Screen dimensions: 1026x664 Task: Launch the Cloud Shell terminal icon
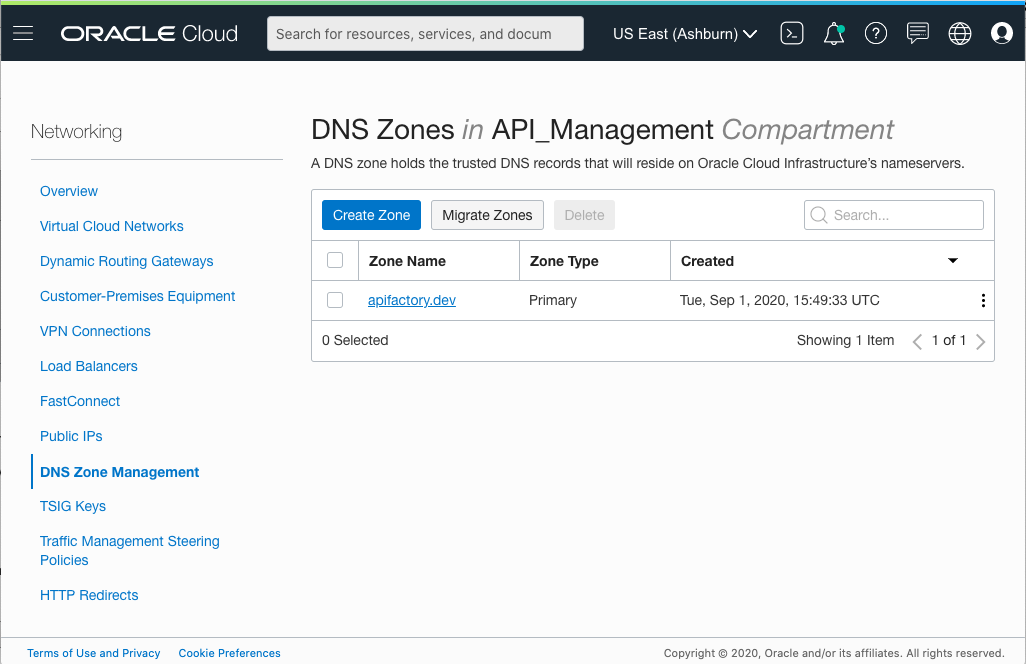791,33
